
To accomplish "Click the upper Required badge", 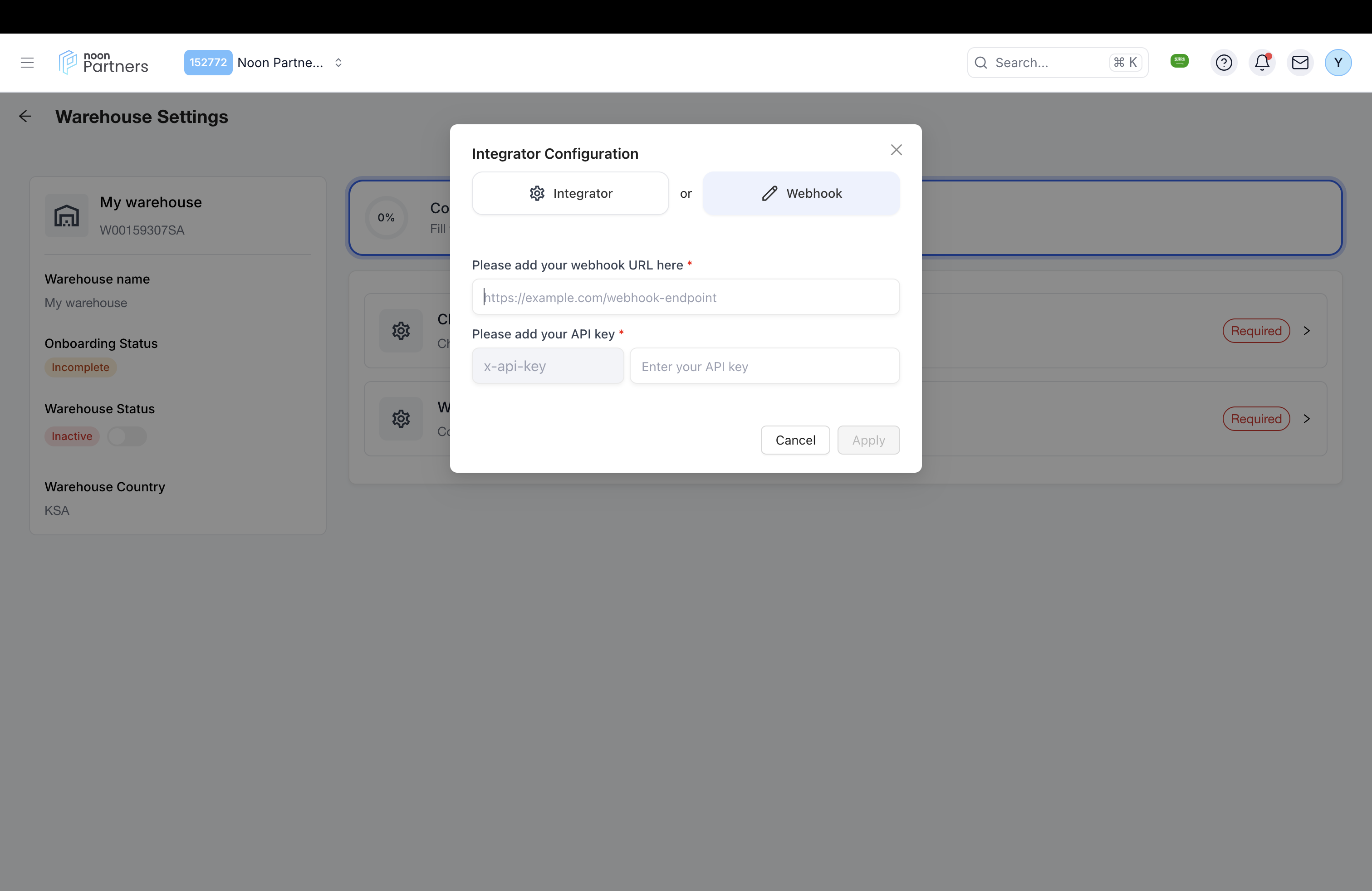I will pyautogui.click(x=1256, y=331).
